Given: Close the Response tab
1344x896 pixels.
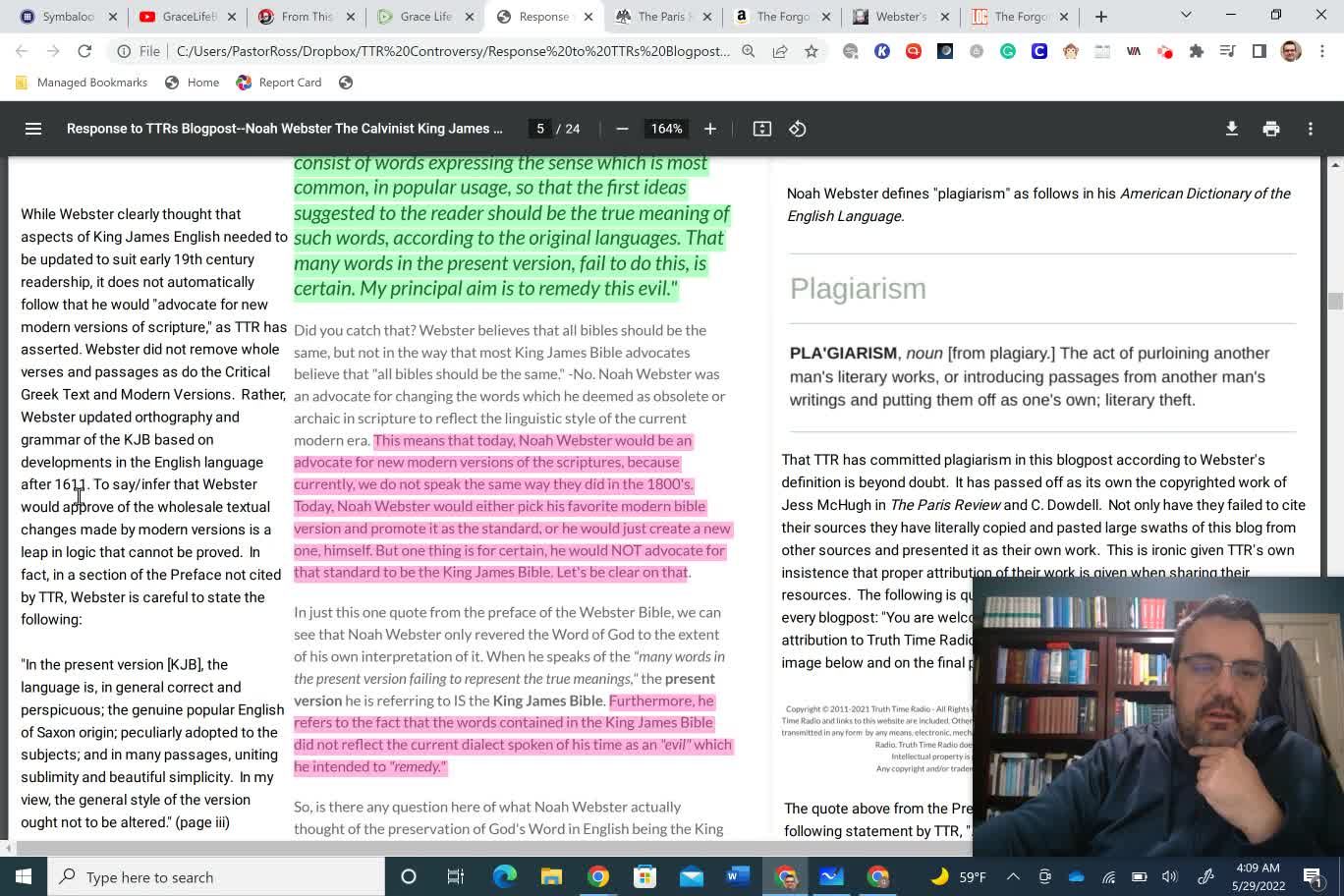Looking at the screenshot, I should 588,17.
